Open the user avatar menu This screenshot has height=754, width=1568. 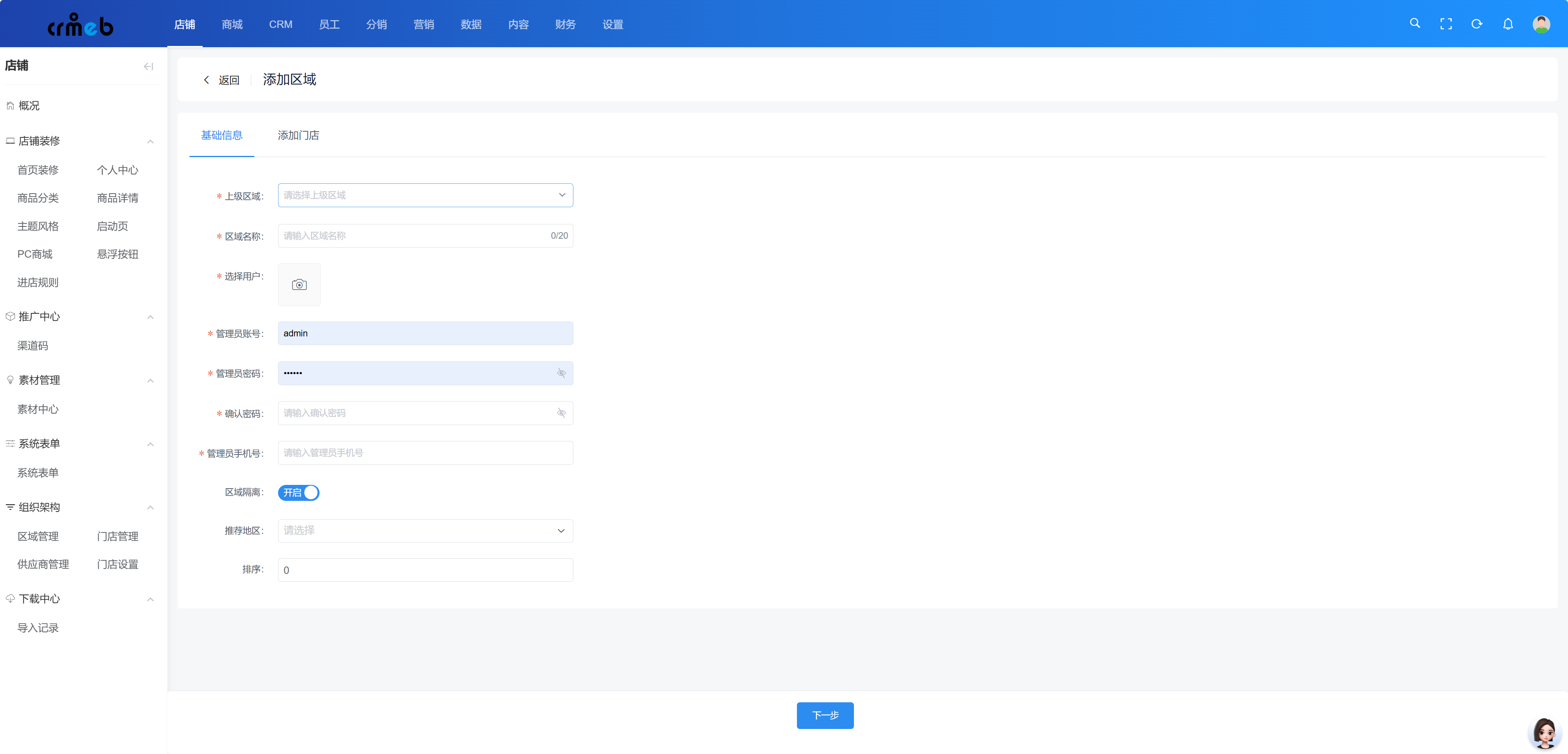(1541, 24)
